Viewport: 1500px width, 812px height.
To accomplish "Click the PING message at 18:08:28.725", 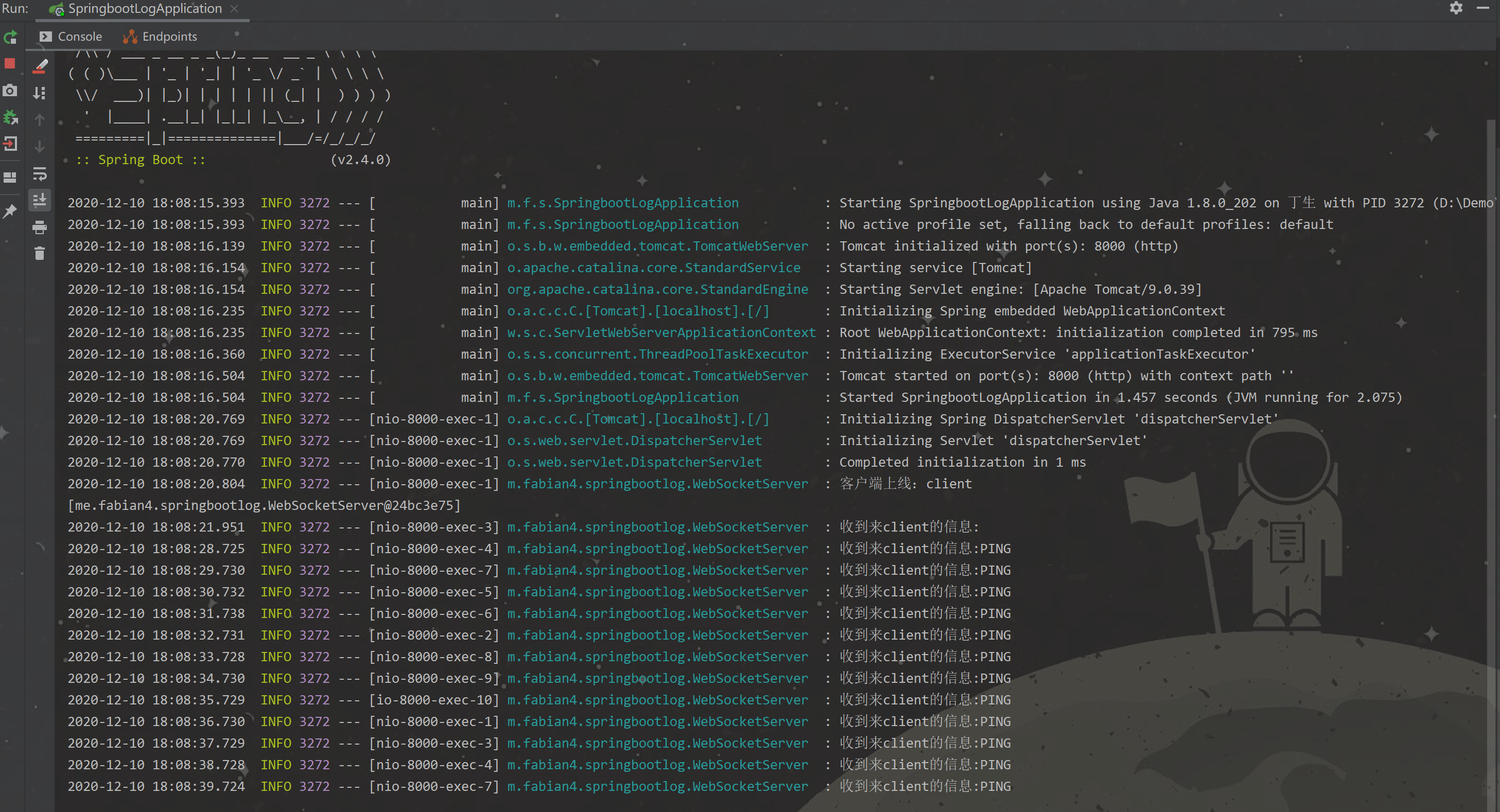I will pos(925,549).
